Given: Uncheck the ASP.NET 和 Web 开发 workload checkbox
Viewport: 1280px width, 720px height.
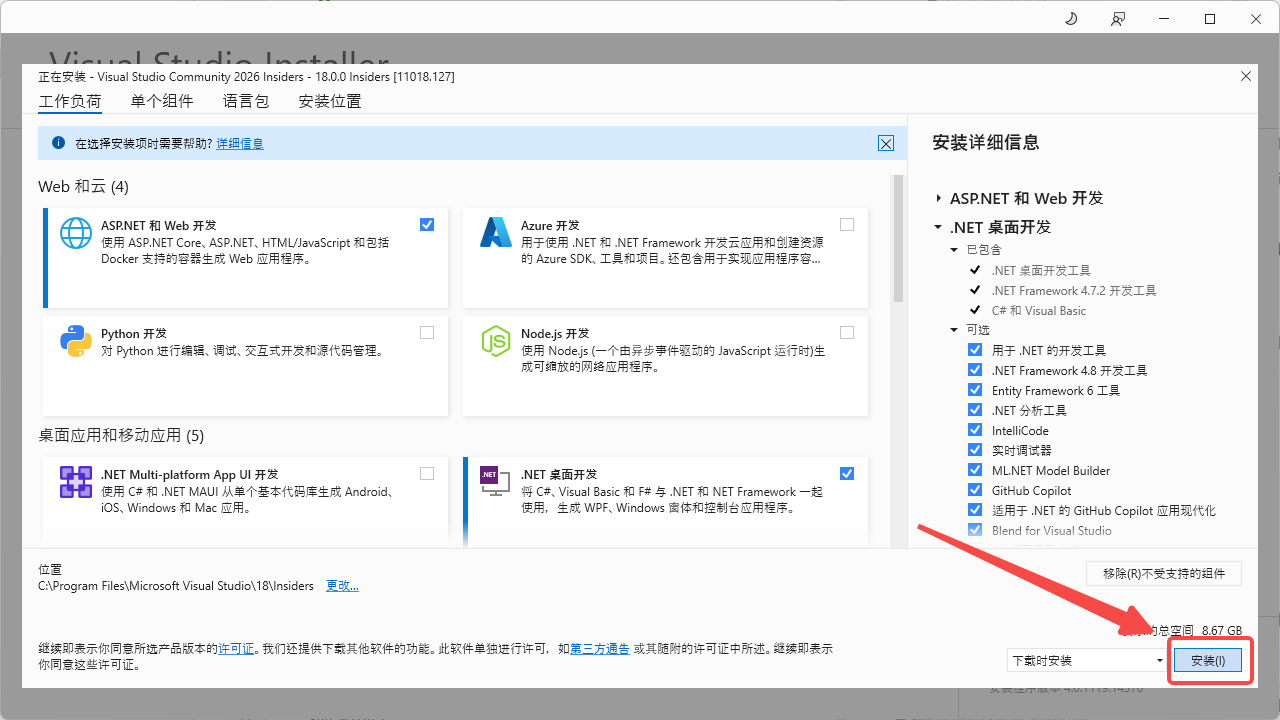Looking at the screenshot, I should (427, 224).
